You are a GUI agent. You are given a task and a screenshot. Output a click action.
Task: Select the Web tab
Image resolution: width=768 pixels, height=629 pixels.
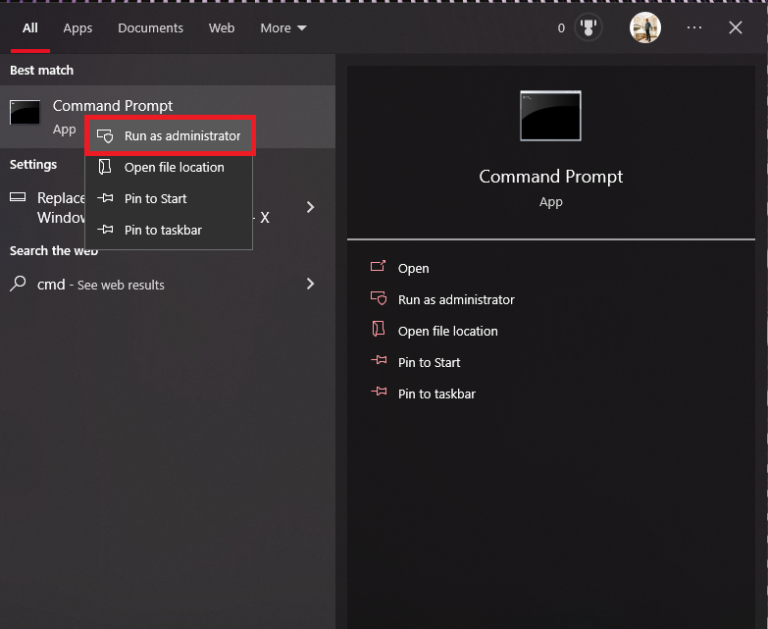(x=221, y=28)
